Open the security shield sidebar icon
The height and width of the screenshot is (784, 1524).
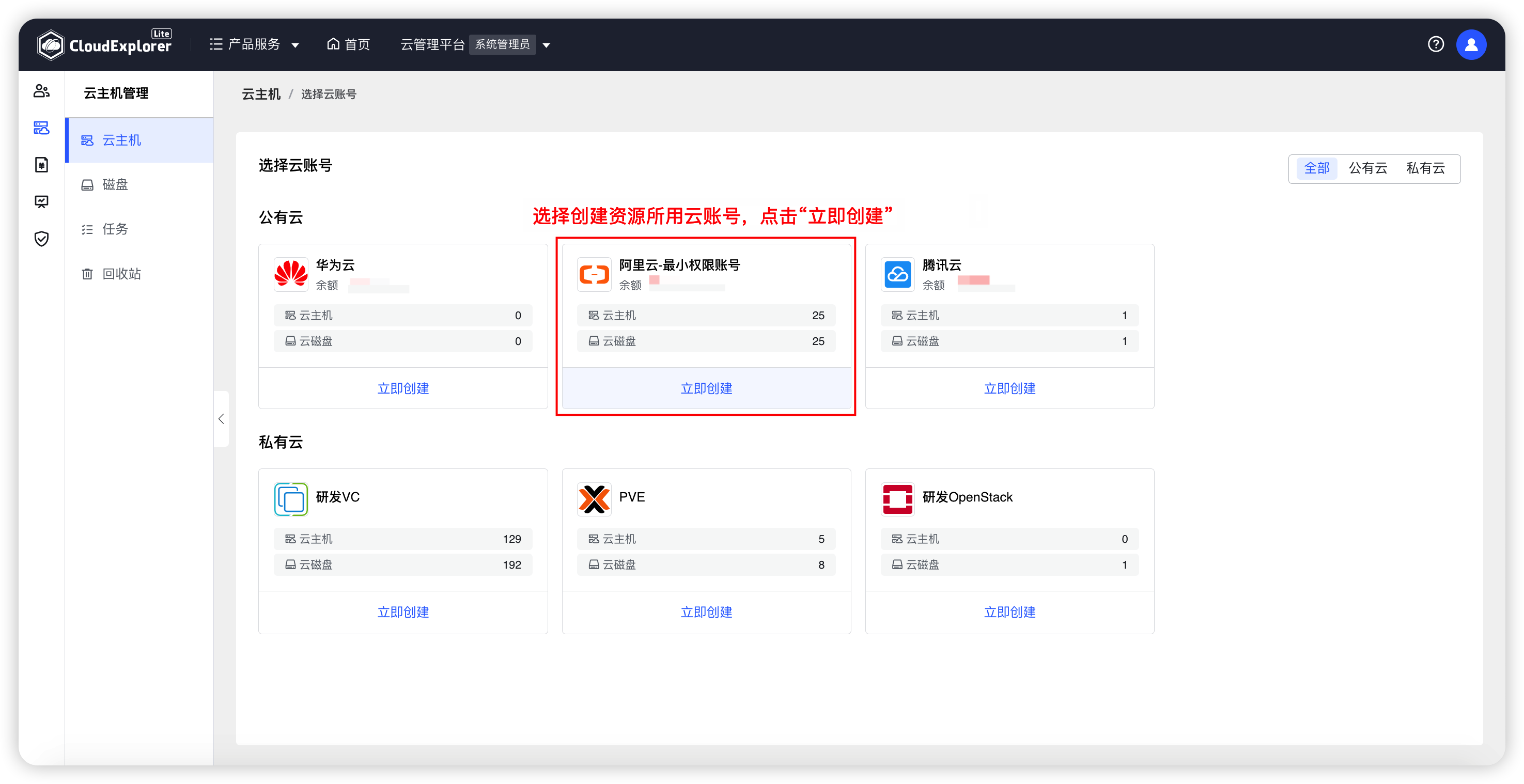(41, 238)
